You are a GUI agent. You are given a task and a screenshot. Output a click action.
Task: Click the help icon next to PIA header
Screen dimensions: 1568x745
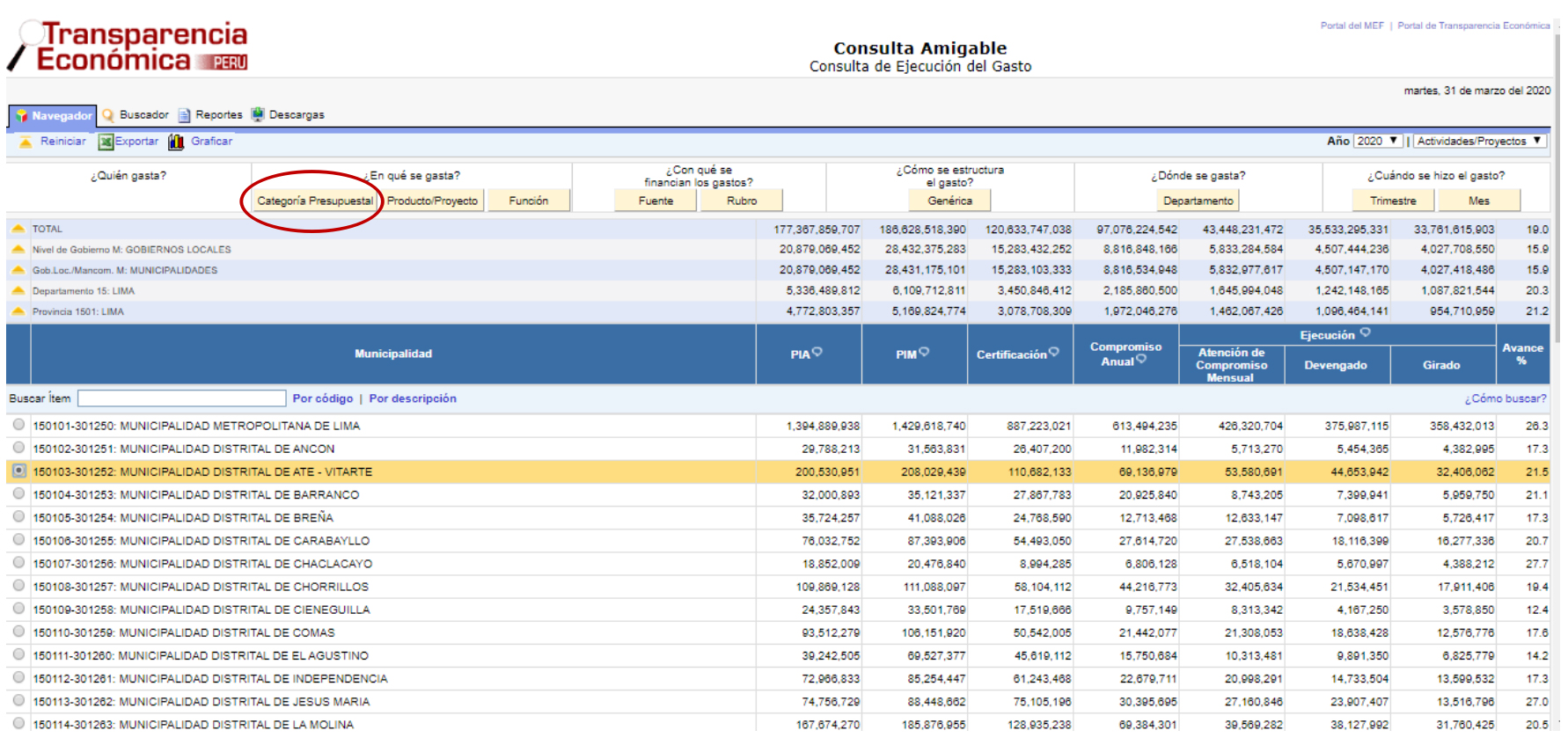coord(817,352)
